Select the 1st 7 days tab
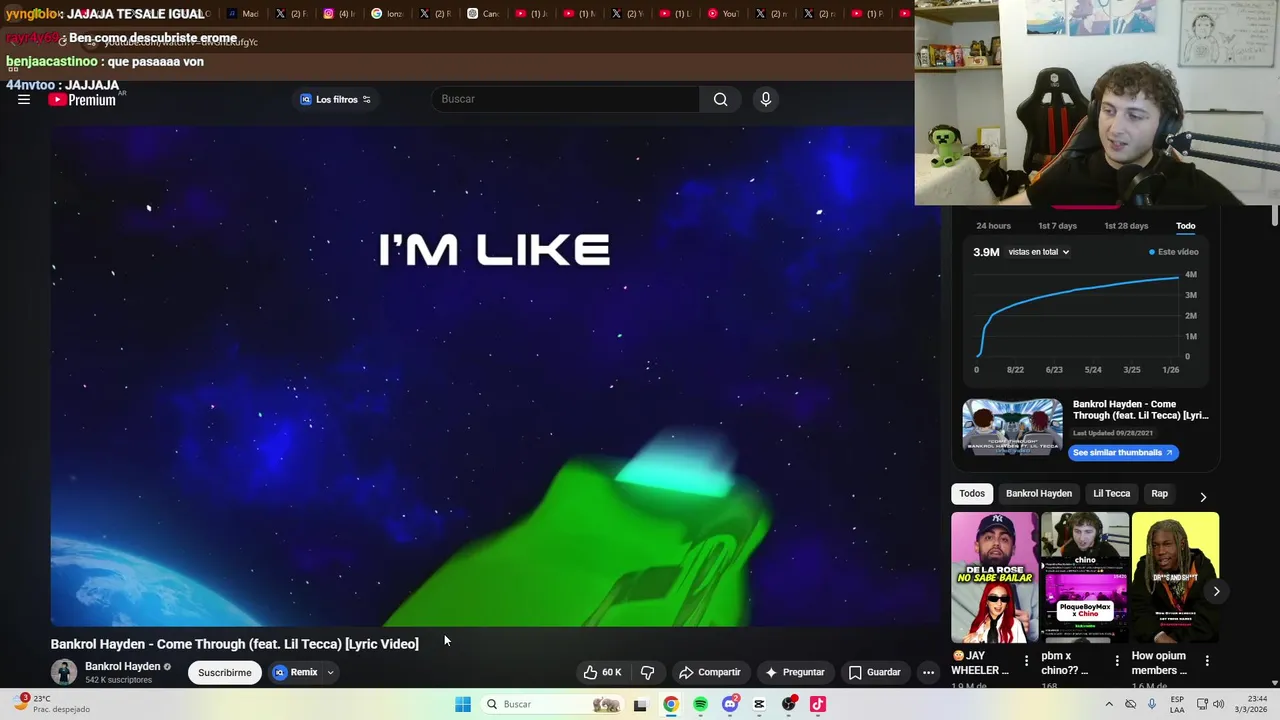This screenshot has height=720, width=1280. click(x=1057, y=226)
